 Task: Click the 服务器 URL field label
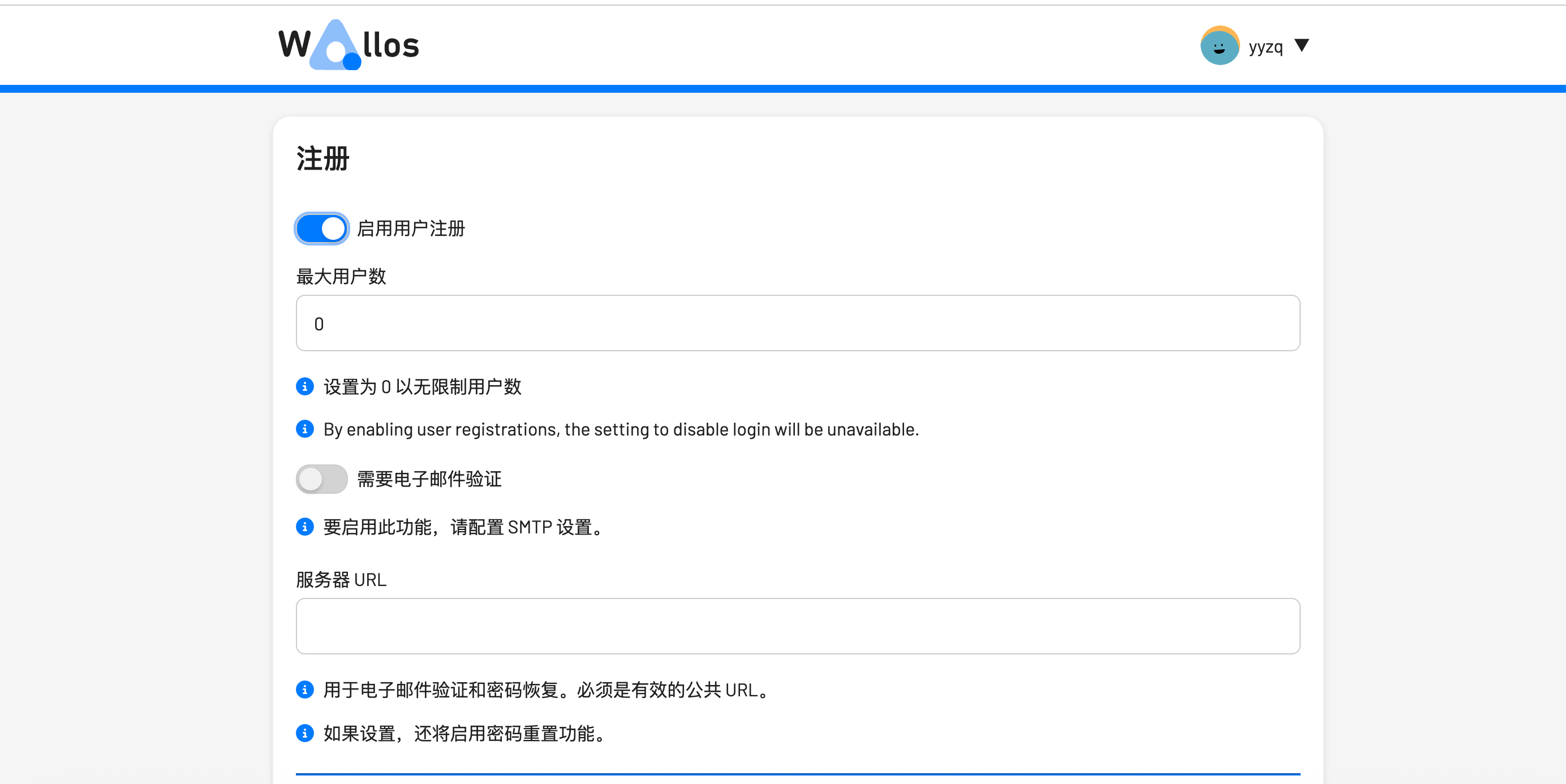click(341, 580)
